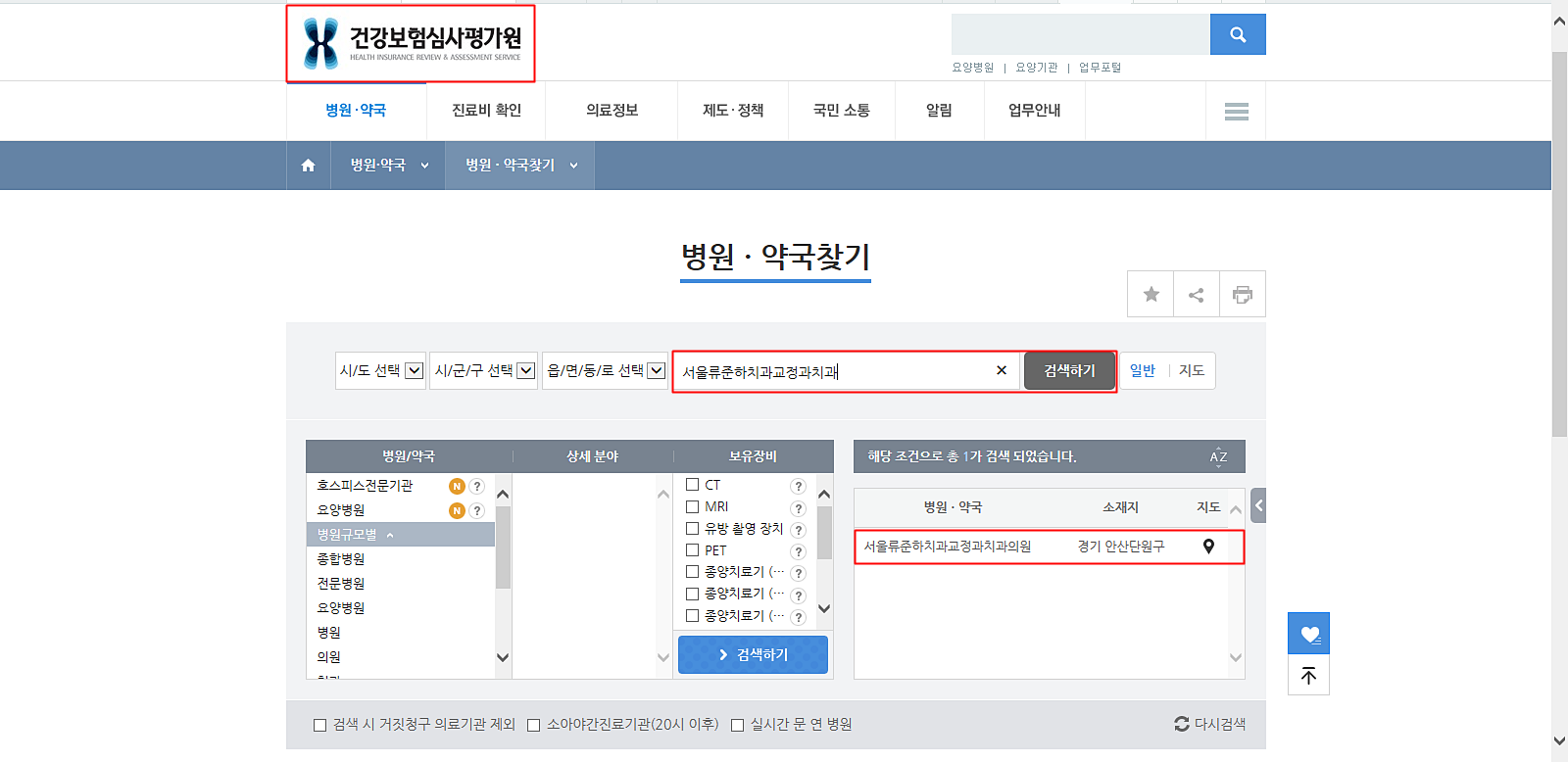This screenshot has width=1568, height=762.
Task: Click the dark 검색하기 button
Action: (x=1069, y=371)
